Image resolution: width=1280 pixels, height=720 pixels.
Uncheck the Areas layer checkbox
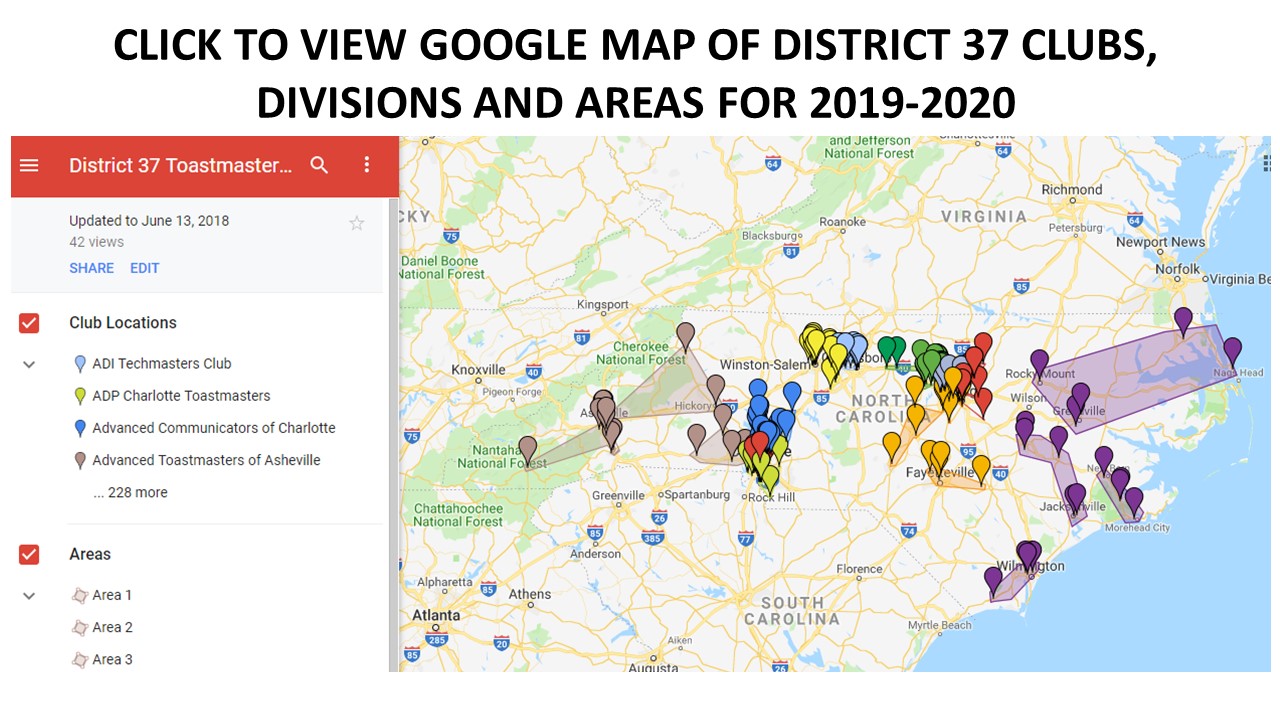29,554
